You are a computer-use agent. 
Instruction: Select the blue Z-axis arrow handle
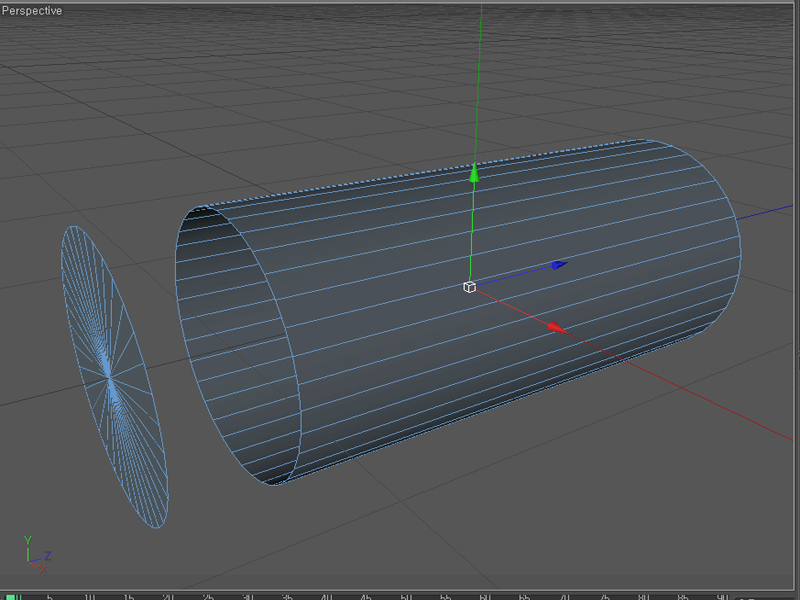point(560,265)
